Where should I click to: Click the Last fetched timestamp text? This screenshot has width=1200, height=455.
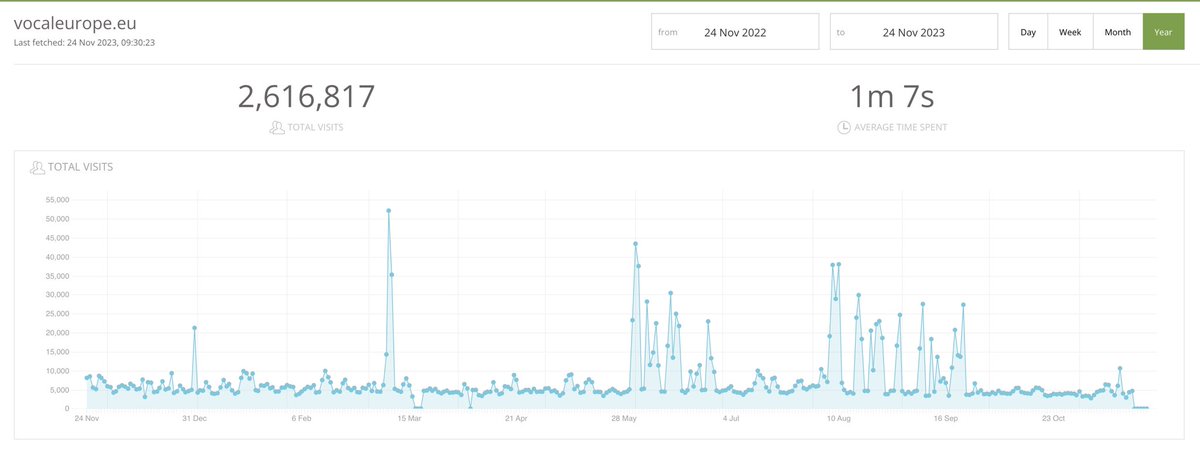(x=84, y=42)
